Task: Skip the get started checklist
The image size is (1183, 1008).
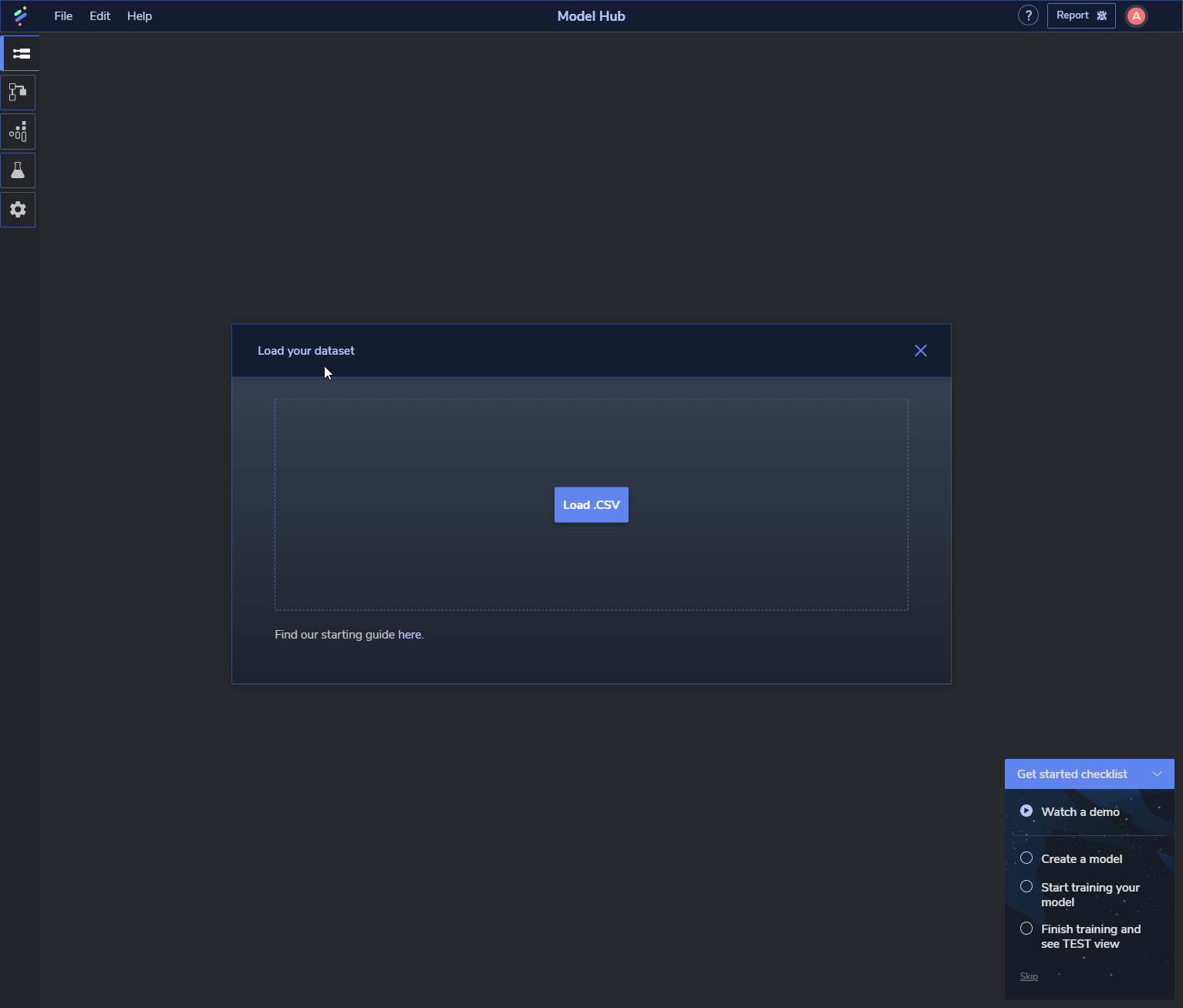Action: (1029, 976)
